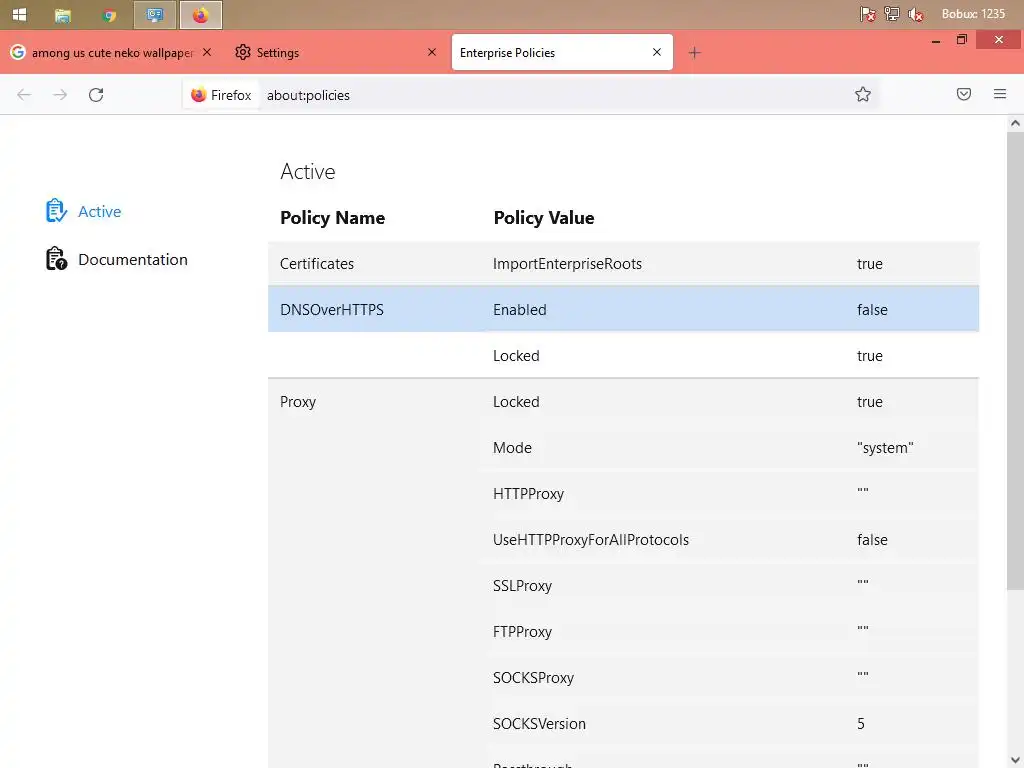Close the Settings tab
Image resolution: width=1024 pixels, height=768 pixels.
coord(432,53)
